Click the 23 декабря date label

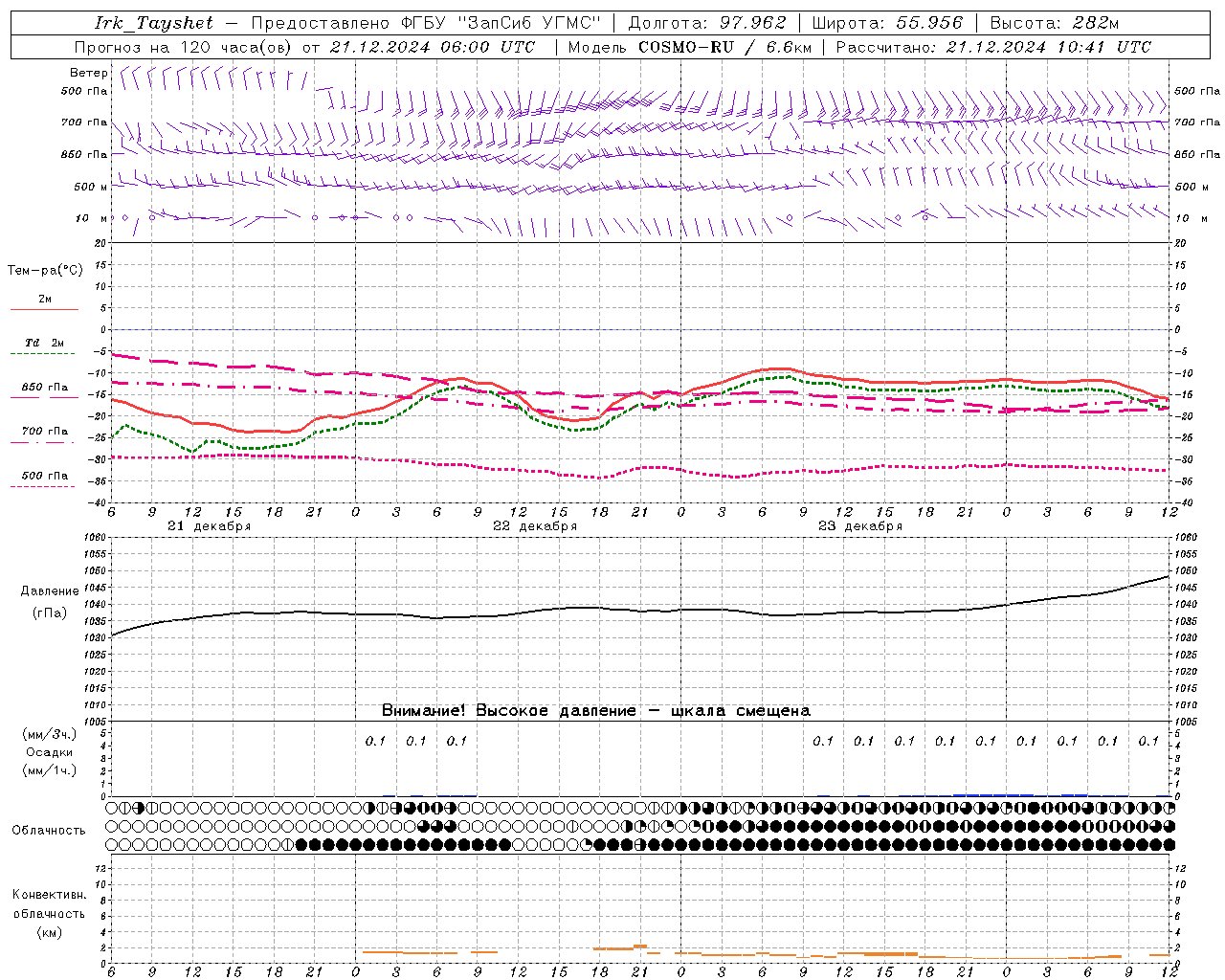click(860, 526)
